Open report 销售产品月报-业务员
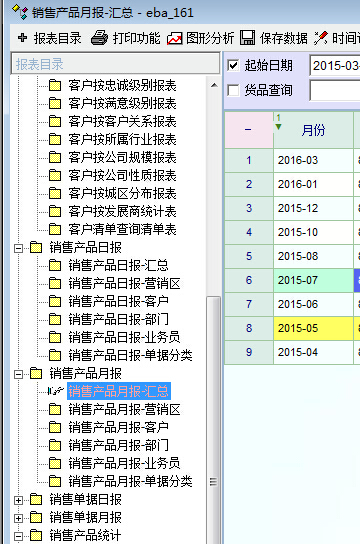Viewport: 360px width, 544px height. [x=124, y=464]
